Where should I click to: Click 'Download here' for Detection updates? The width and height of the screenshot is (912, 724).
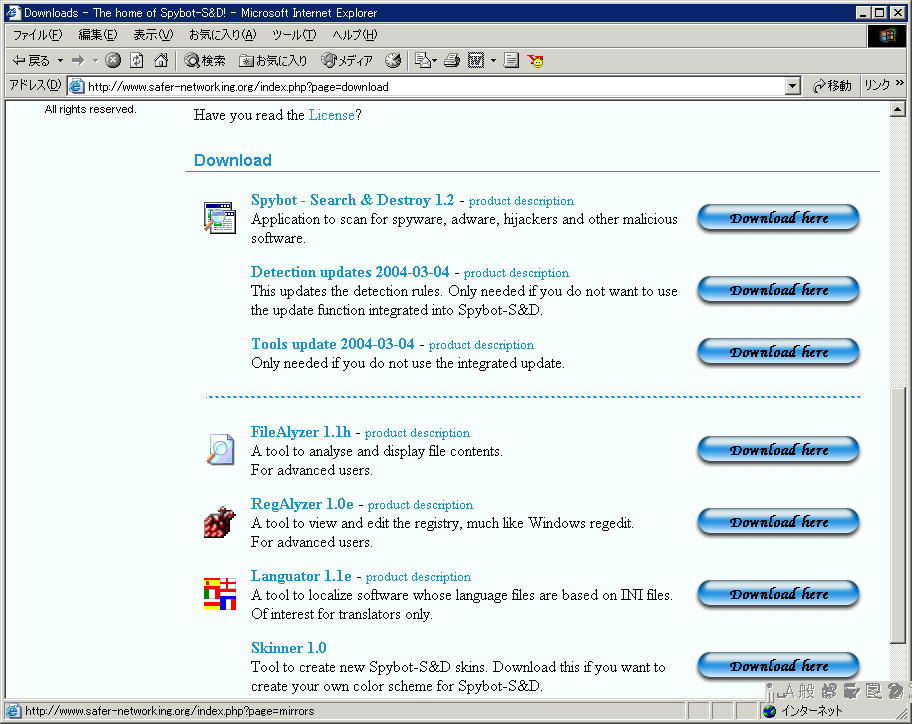click(778, 290)
